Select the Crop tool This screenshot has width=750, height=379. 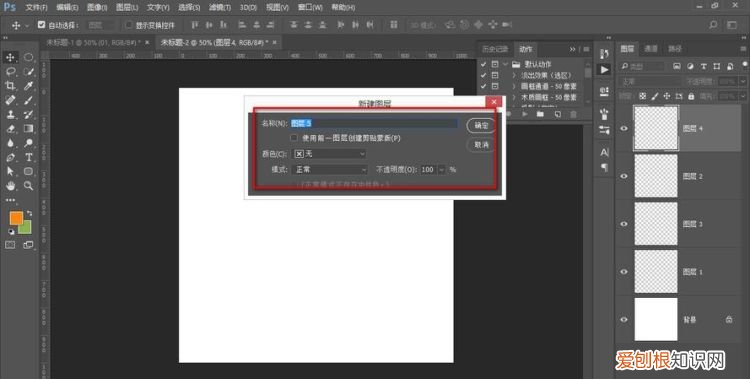click(10, 86)
